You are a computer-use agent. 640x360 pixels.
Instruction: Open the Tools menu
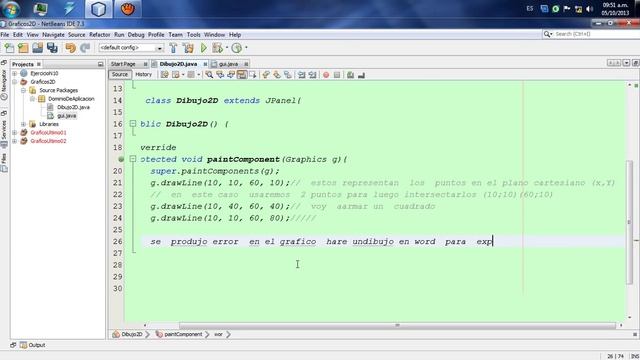tap(193, 35)
